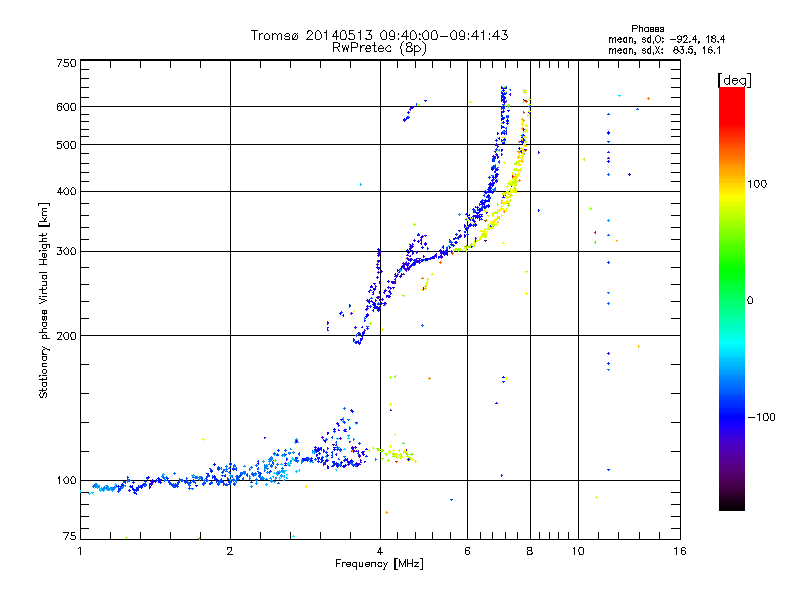Screen dimensions: 800x600
Task: Click the y-axis tick label '600'
Action: tap(66, 107)
